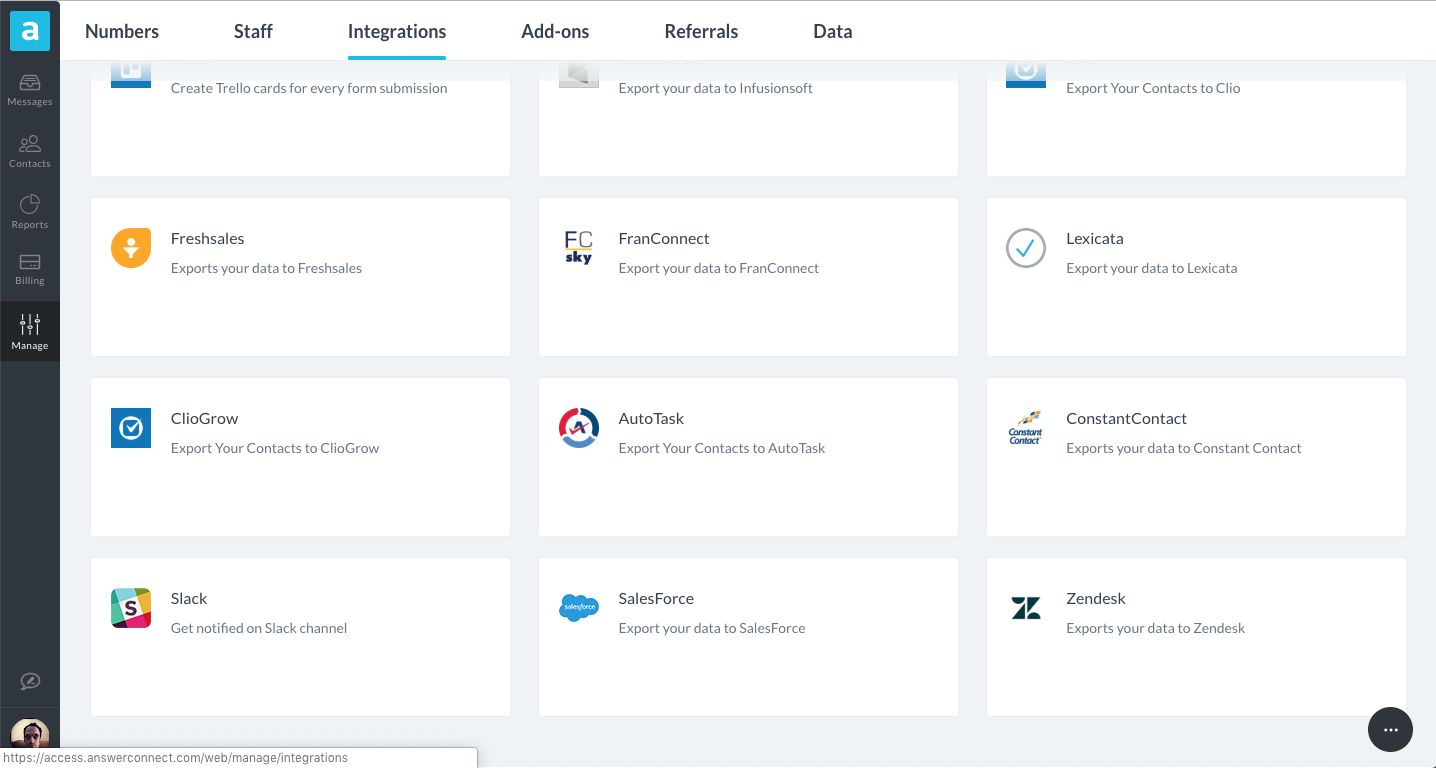Click the AnswerConnect logo icon
The image size is (1436, 768).
[x=30, y=31]
